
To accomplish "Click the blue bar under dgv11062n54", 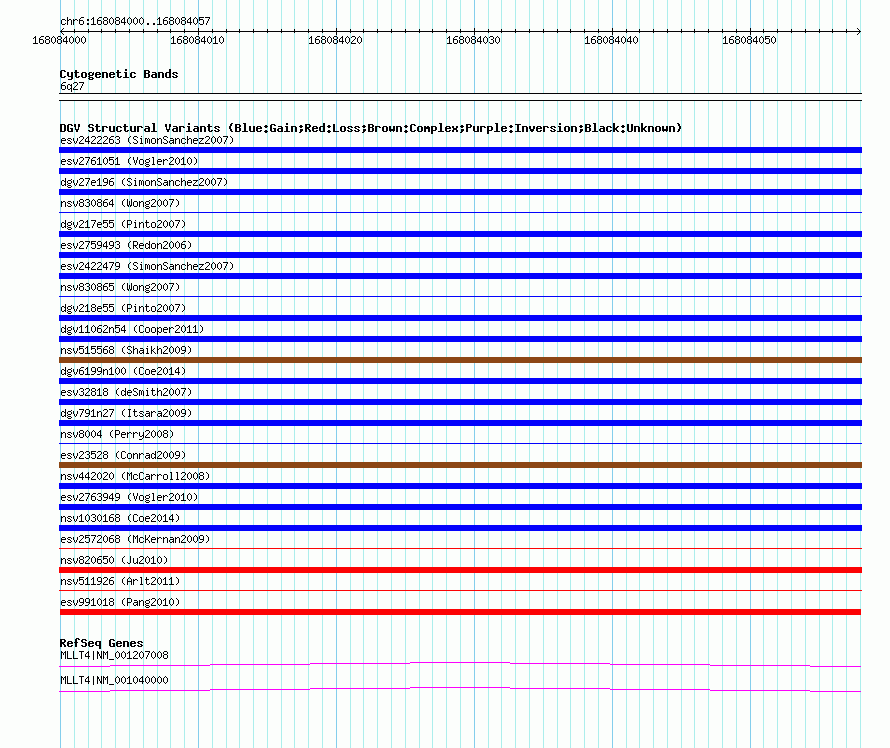I will point(460,339).
